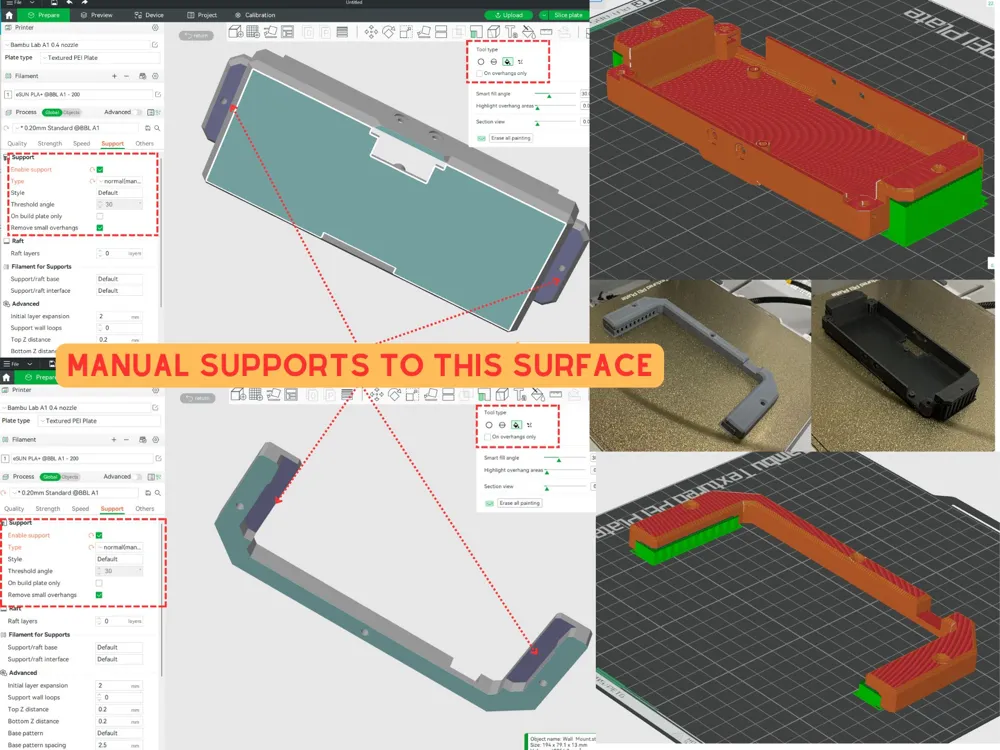Open the Style dropdown in the lower panel
Image resolution: width=1000 pixels, height=750 pixels.
(118, 559)
